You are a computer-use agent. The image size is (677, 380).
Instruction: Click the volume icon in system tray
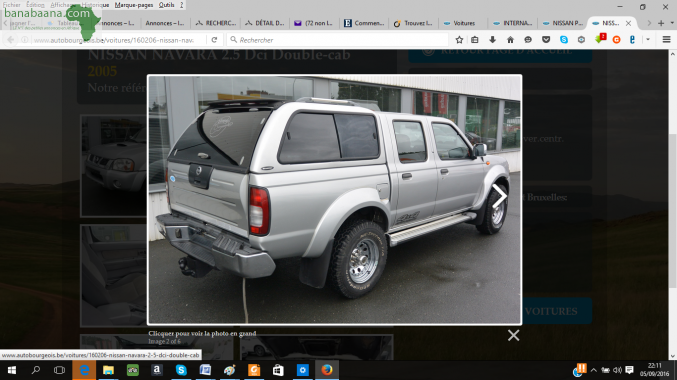click(x=617, y=370)
